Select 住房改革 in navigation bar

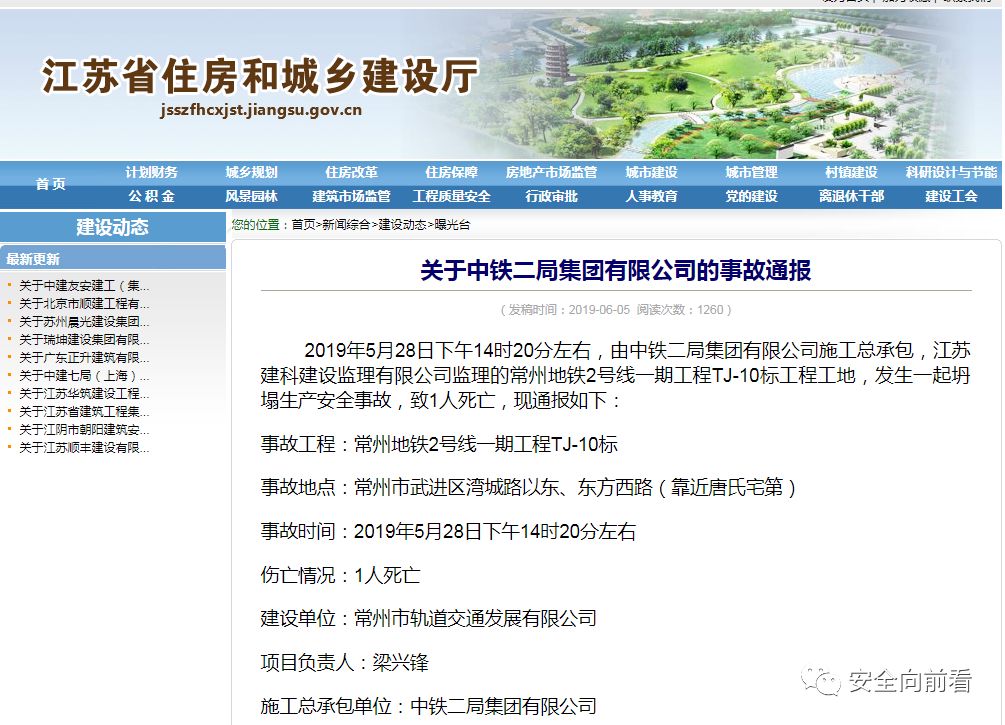pyautogui.click(x=351, y=172)
